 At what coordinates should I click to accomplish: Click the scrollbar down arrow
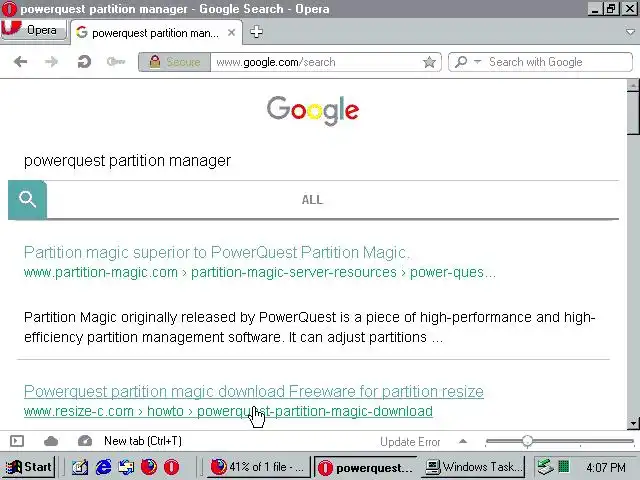coord(633,423)
